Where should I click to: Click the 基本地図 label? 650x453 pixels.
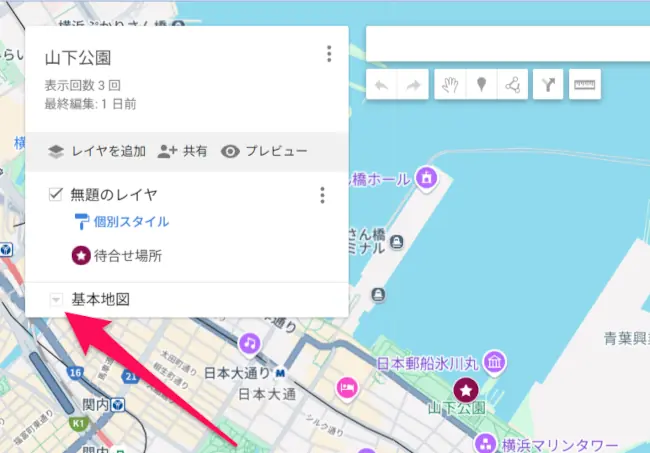101,299
